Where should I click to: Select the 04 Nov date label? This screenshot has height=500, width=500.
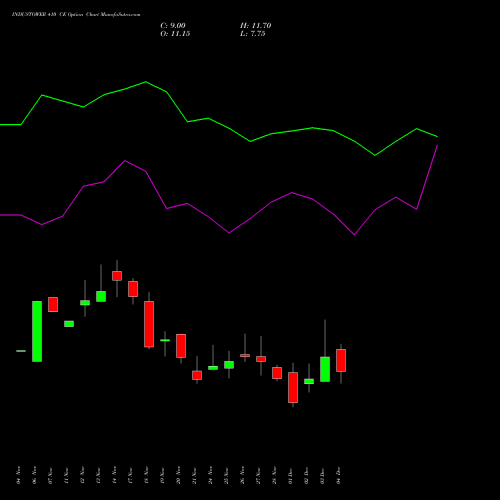click(18, 475)
